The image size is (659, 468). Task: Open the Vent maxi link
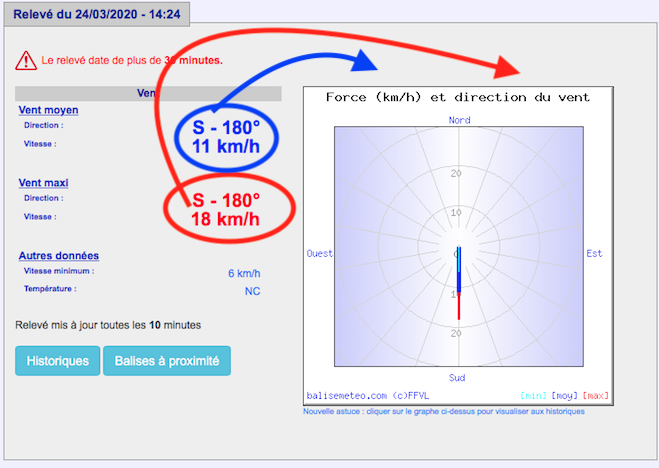[x=43, y=183]
